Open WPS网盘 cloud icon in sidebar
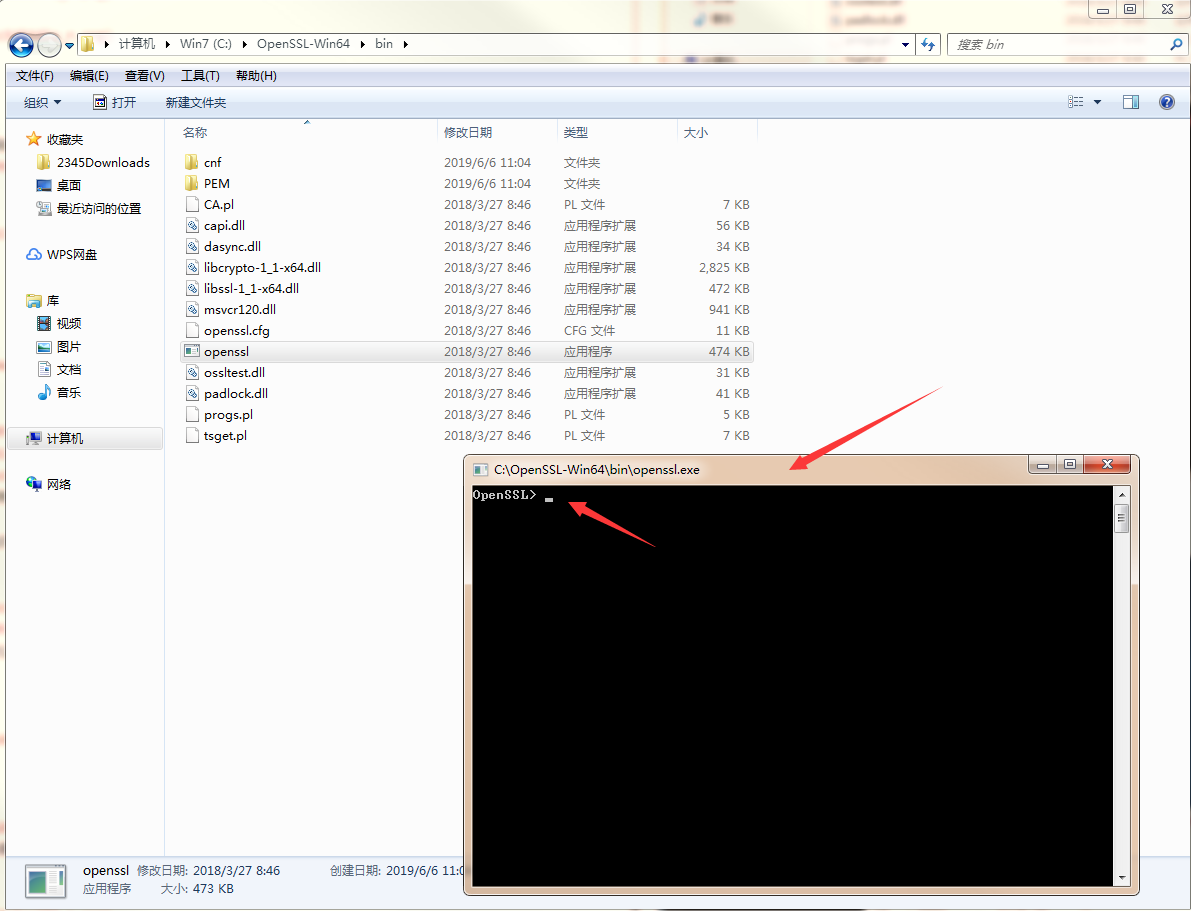Viewport: 1191px width, 911px height. (34, 255)
